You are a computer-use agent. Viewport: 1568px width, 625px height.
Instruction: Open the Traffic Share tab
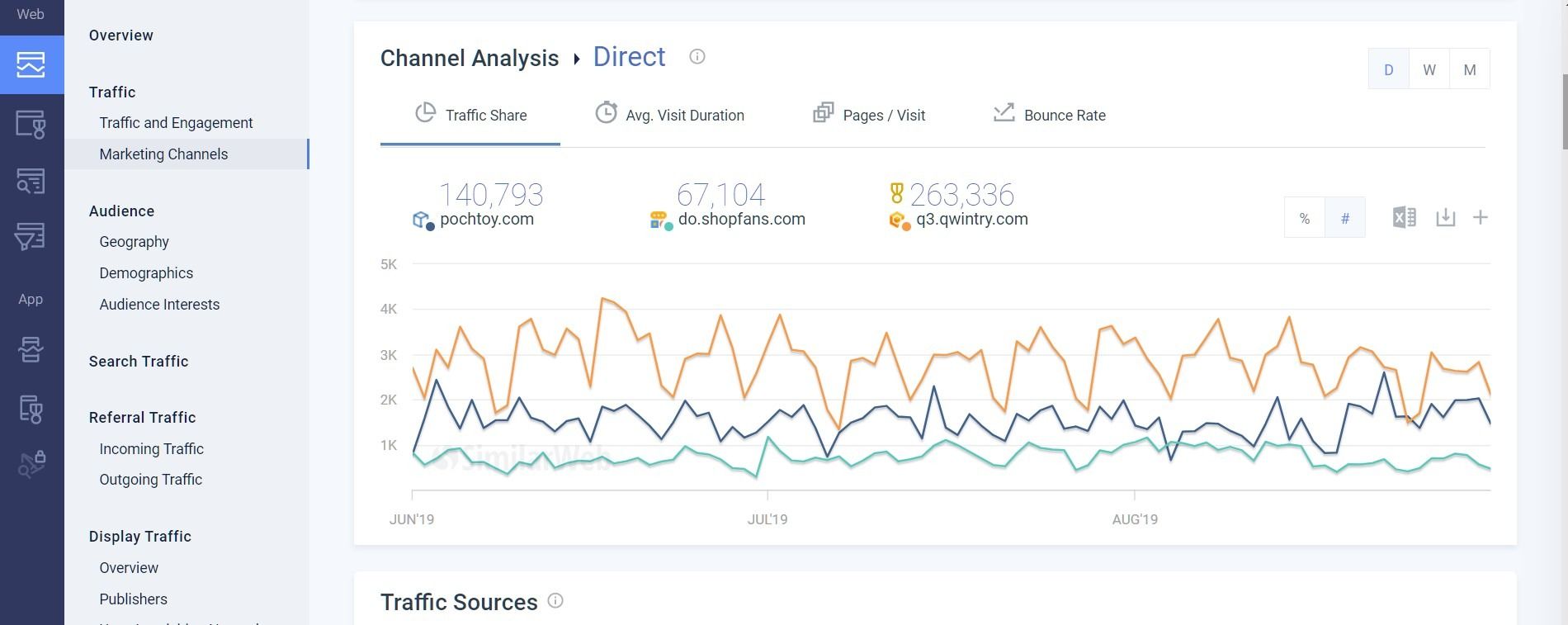click(470, 115)
